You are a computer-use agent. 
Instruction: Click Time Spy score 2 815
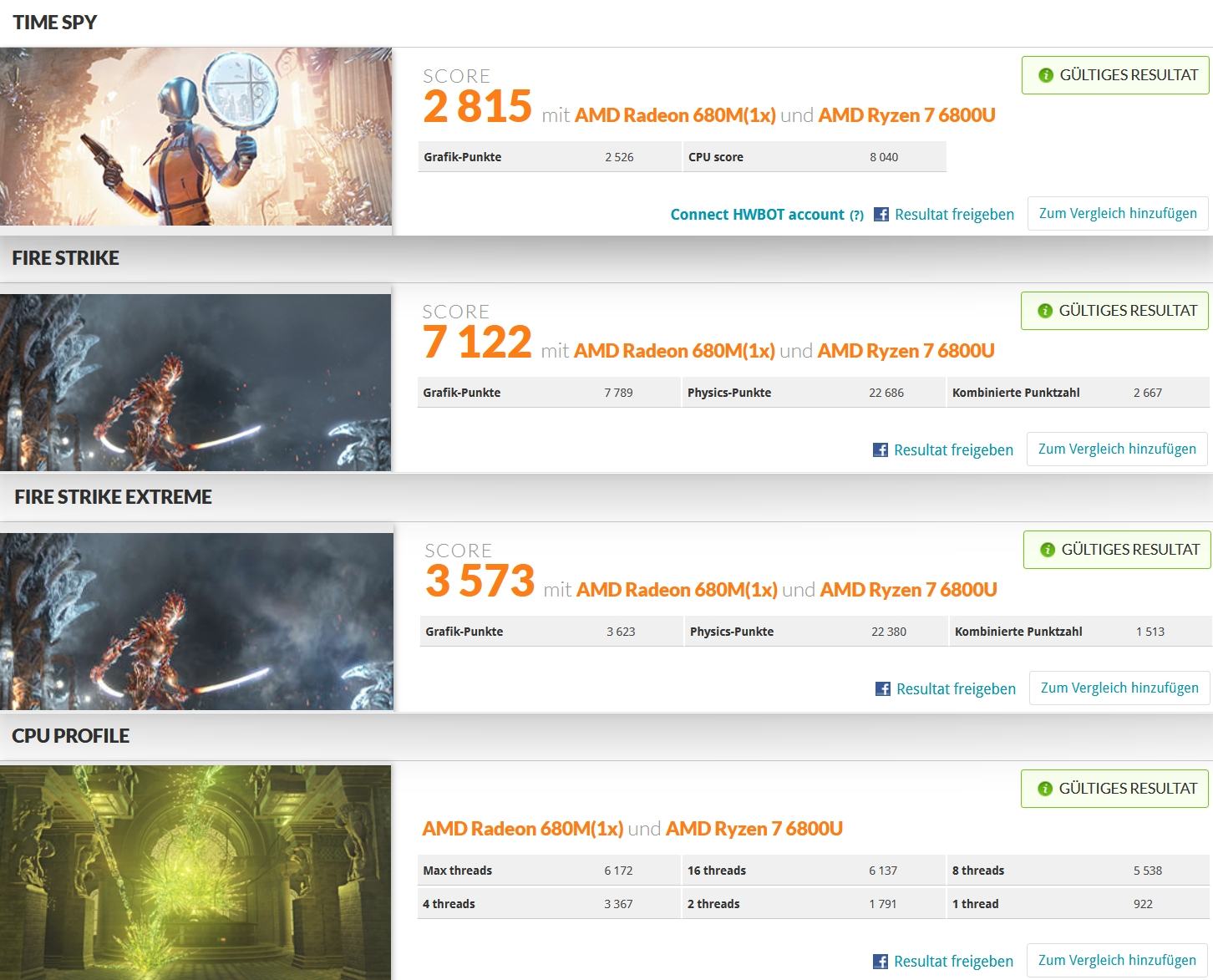477,107
